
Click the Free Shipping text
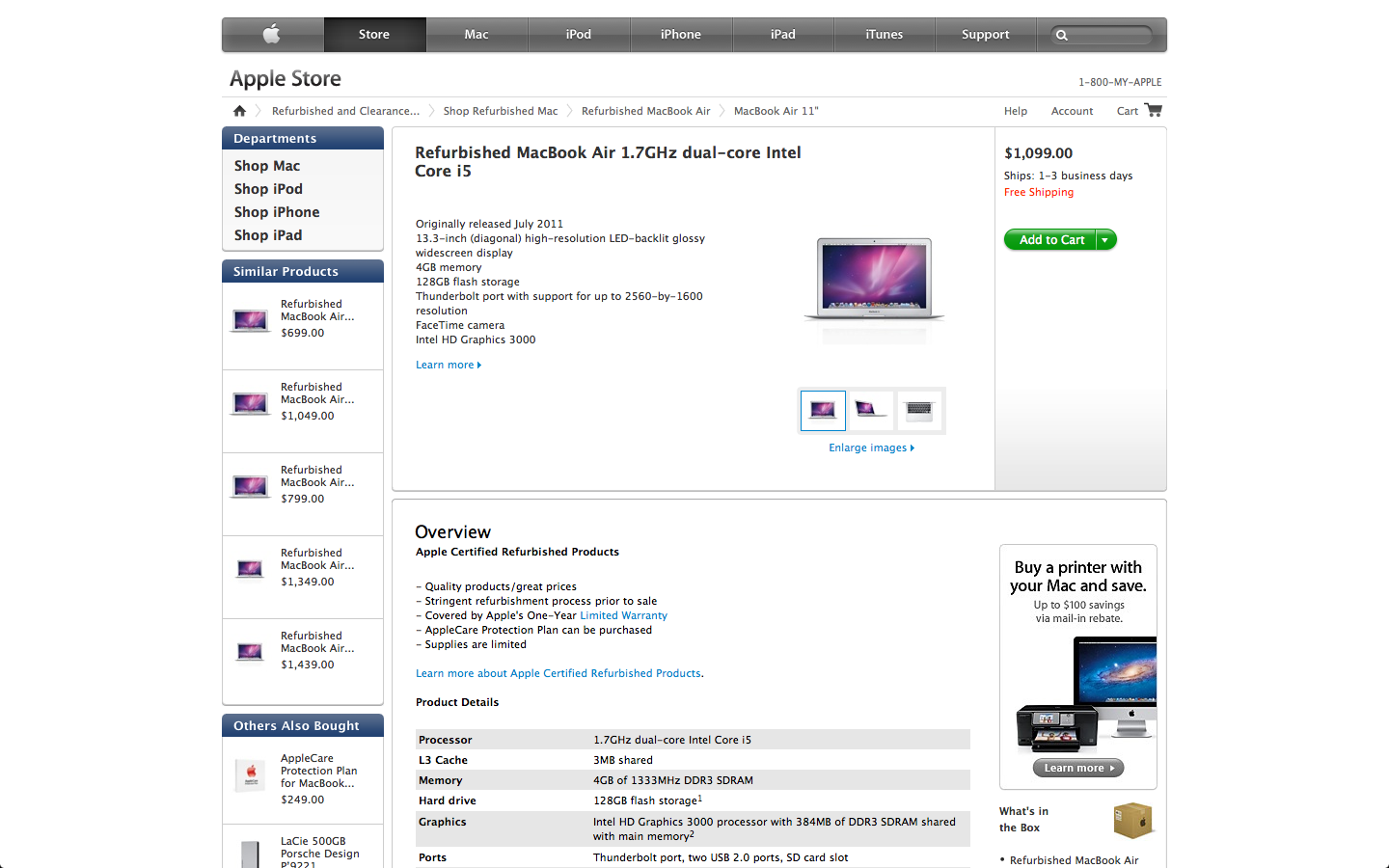pyautogui.click(x=1039, y=192)
